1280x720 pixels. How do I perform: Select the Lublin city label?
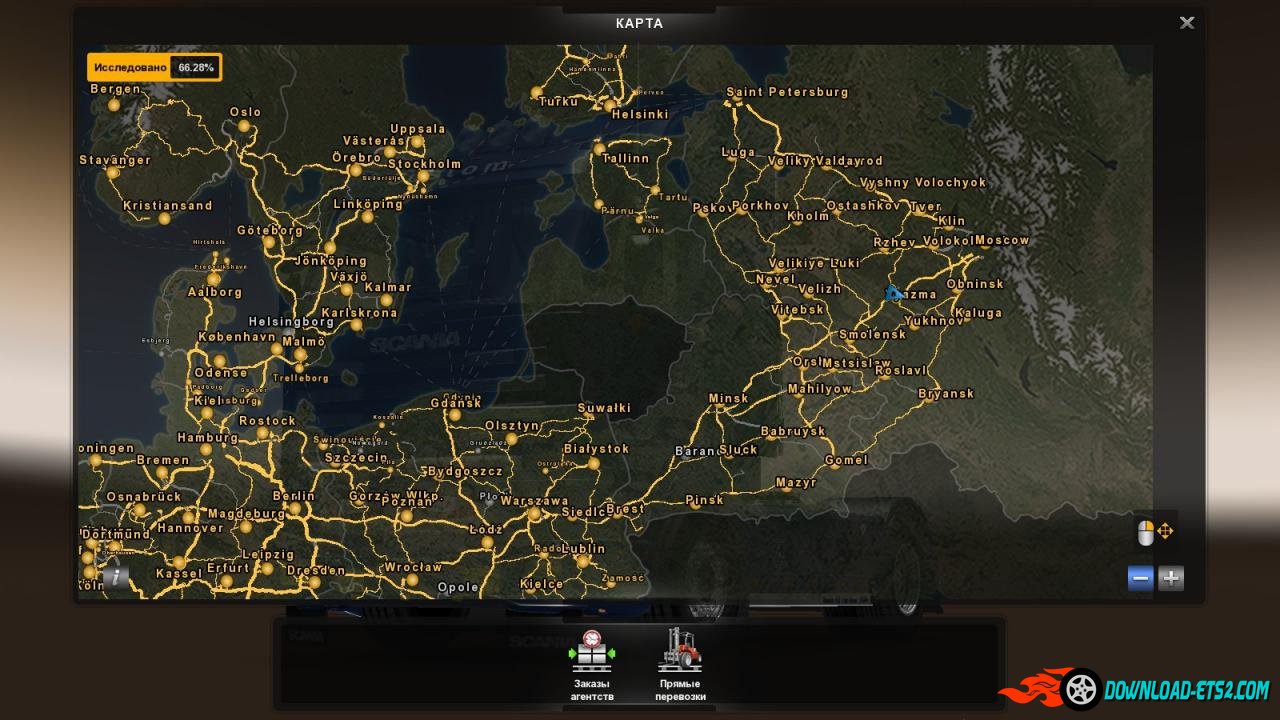pyautogui.click(x=584, y=548)
